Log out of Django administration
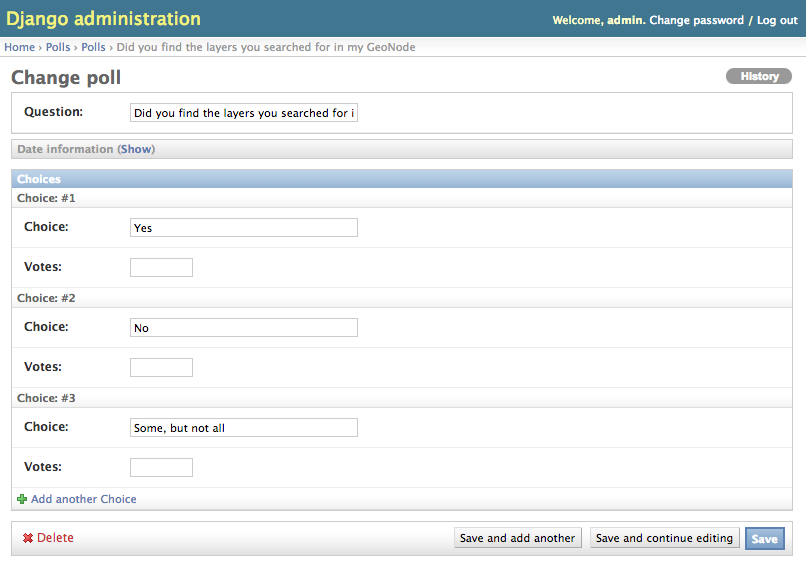 [x=777, y=21]
